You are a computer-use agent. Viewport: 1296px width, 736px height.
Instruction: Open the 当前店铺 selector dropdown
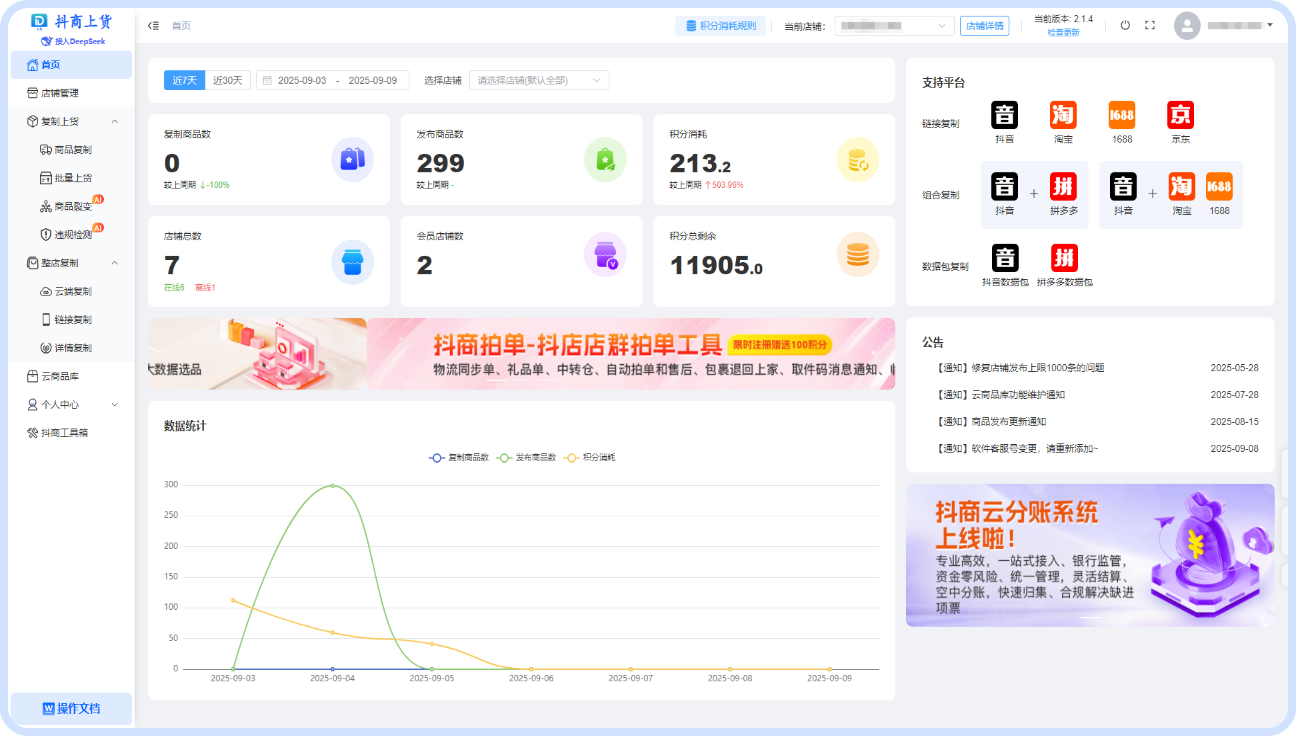tap(894, 26)
